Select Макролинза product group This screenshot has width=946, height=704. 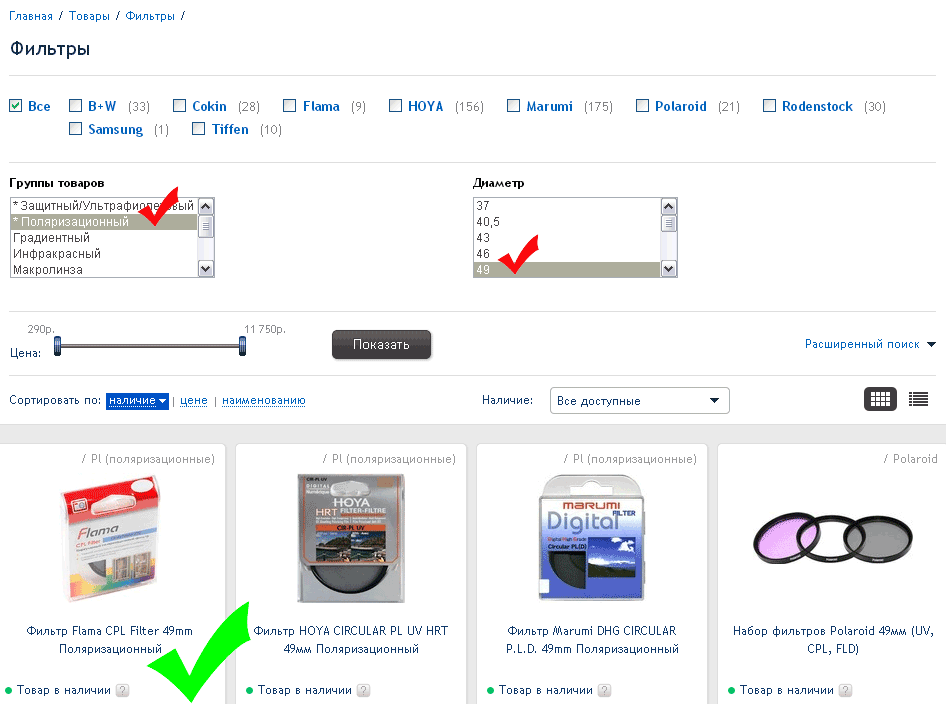click(104, 270)
